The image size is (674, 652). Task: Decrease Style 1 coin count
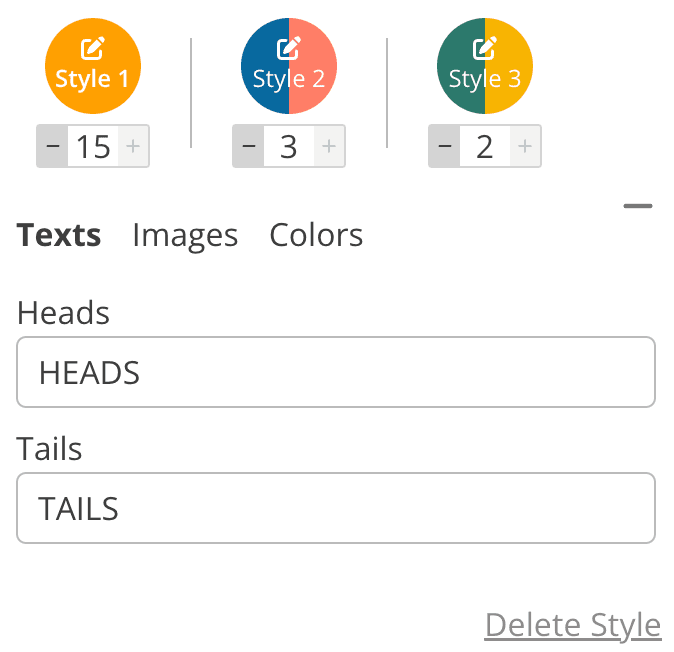53,147
